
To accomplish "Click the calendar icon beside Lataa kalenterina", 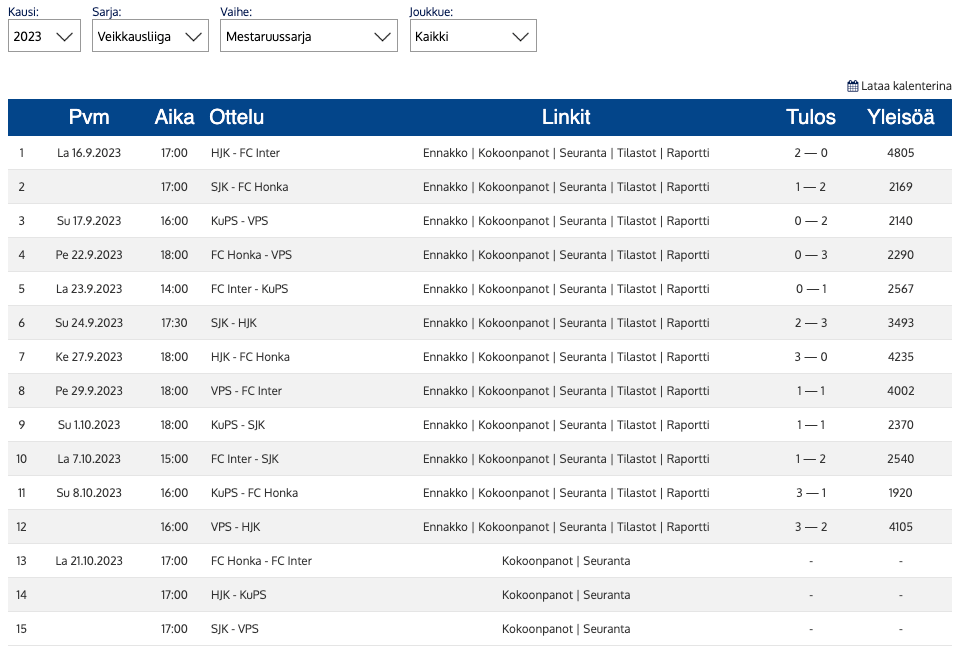I will [852, 86].
